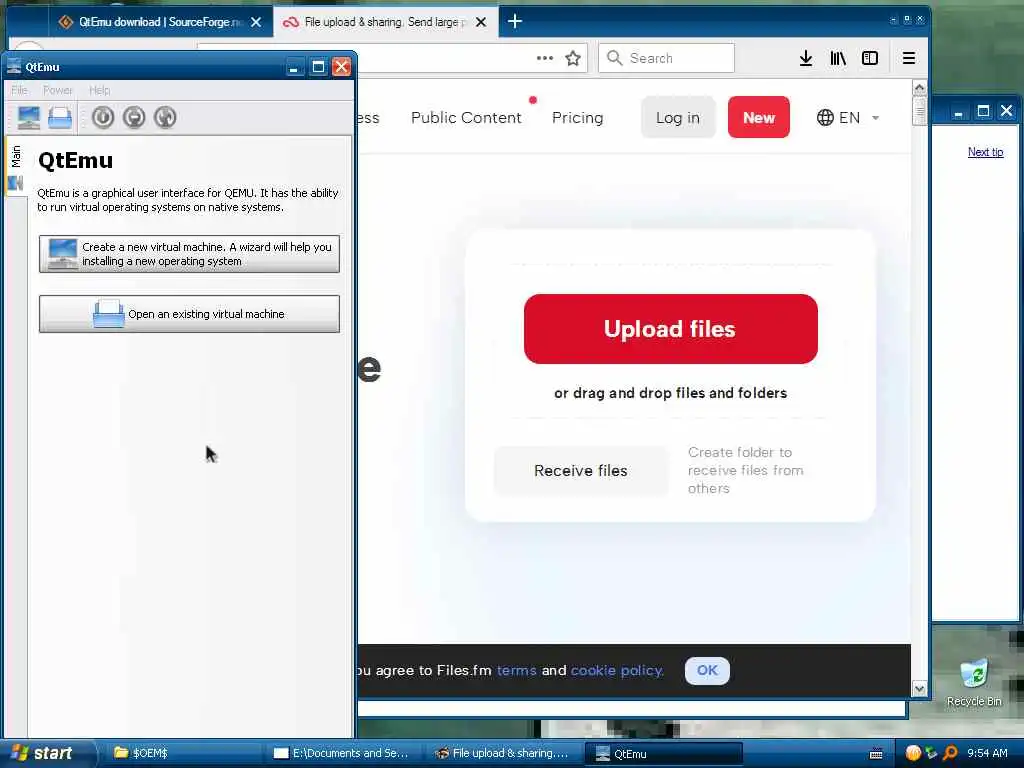Open Public Content link on Files.fm
The height and width of the screenshot is (768, 1024).
coord(466,118)
